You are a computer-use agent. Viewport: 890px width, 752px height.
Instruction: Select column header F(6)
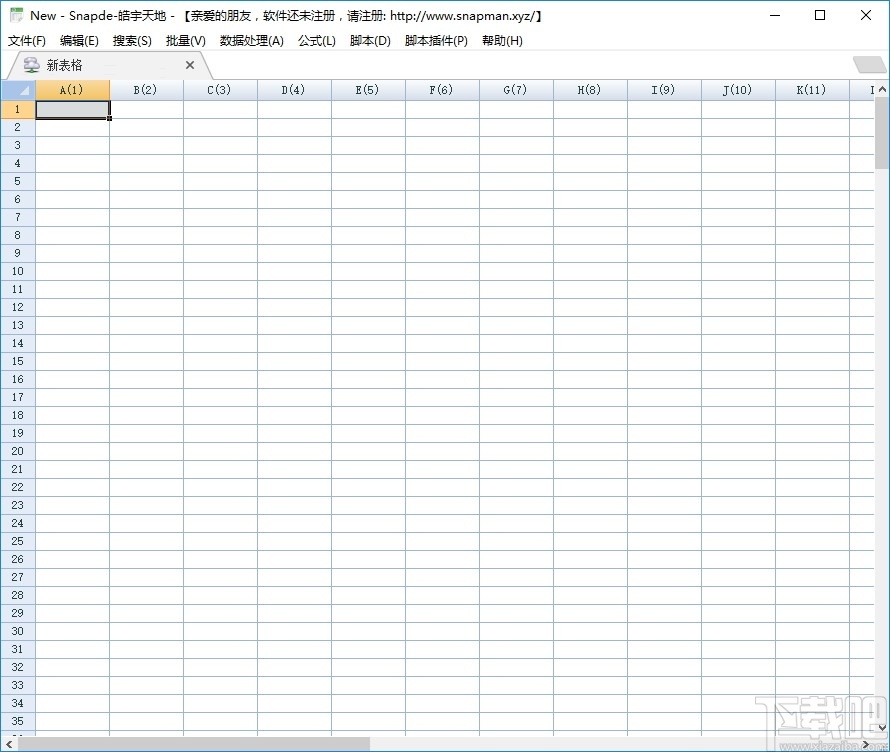coord(442,90)
